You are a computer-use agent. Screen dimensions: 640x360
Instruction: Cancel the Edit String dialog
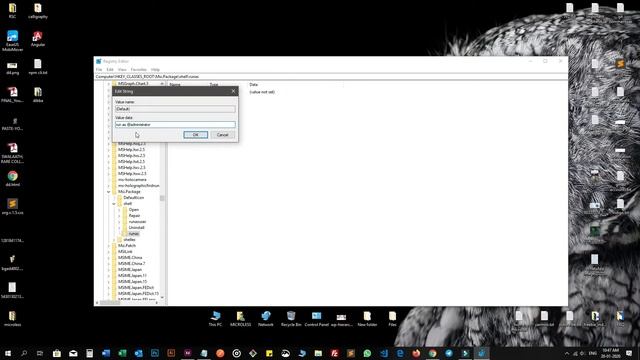pos(222,135)
